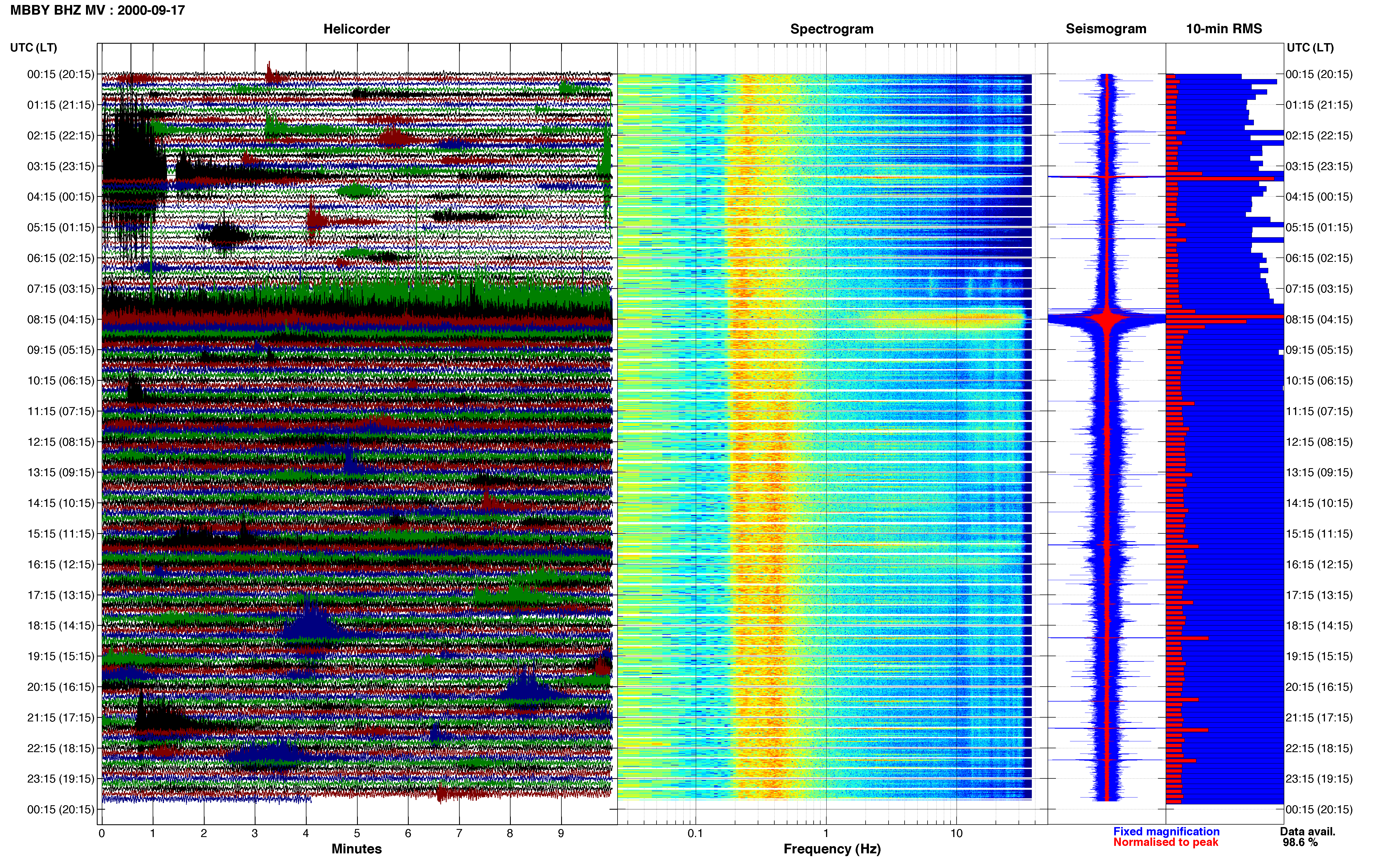This screenshot has height=868, width=1388.
Task: Select the 'Helicorder' panel heading
Action: coord(356,29)
